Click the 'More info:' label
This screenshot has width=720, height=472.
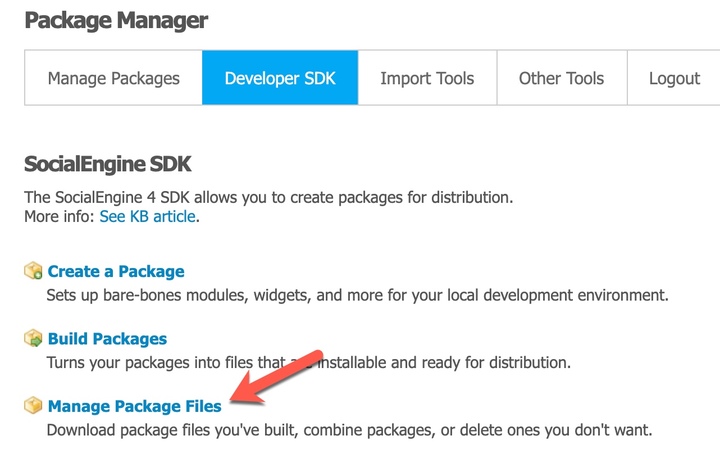pos(59,216)
